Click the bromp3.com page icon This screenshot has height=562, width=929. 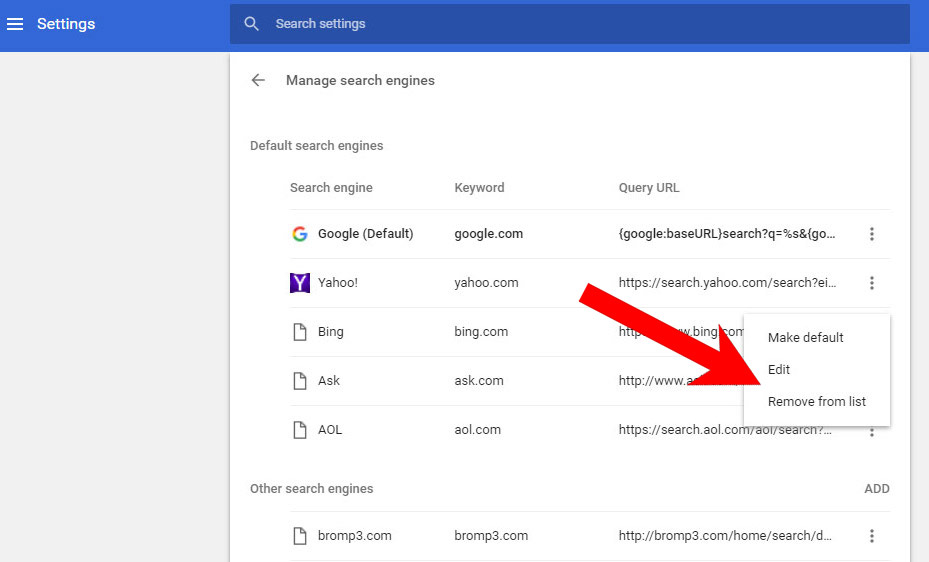point(300,536)
